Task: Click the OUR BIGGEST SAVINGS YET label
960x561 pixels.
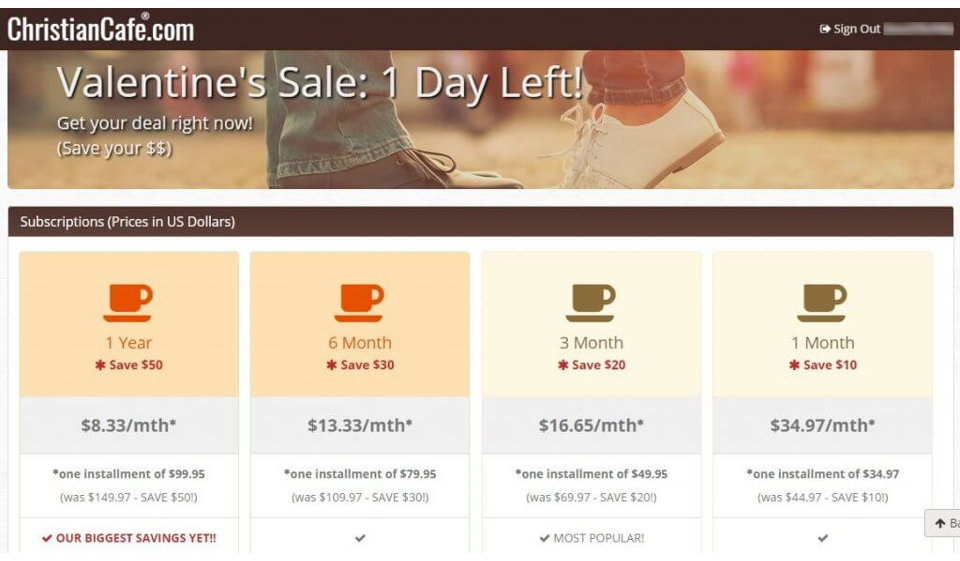Action: [x=129, y=538]
